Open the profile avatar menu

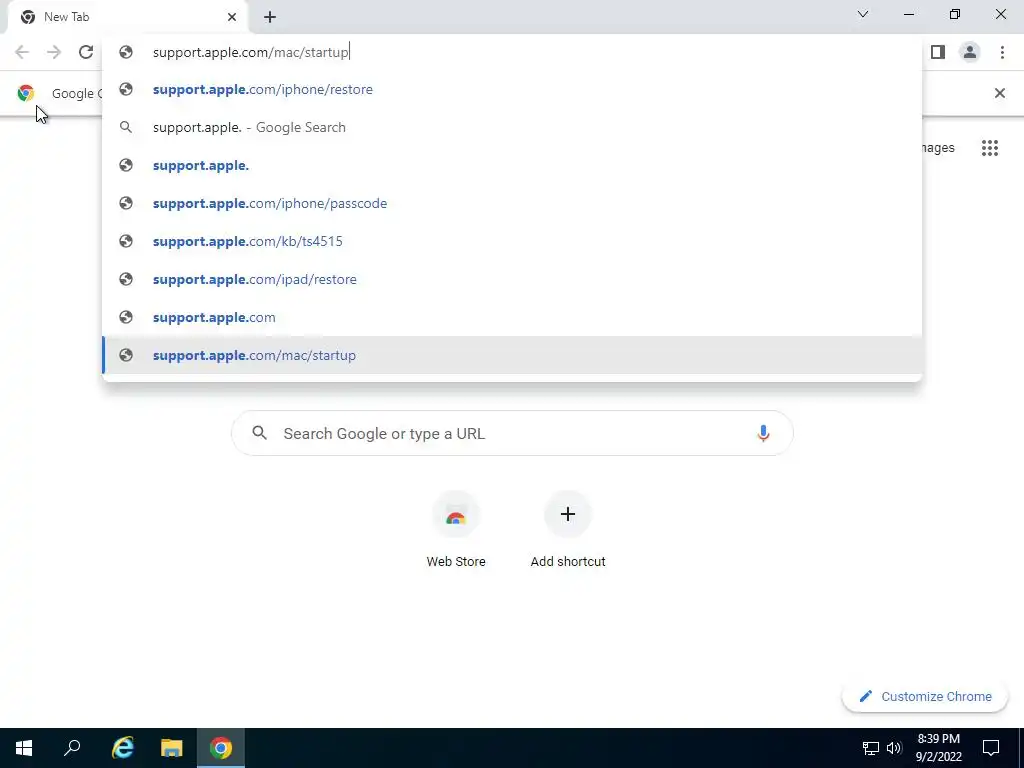970,52
